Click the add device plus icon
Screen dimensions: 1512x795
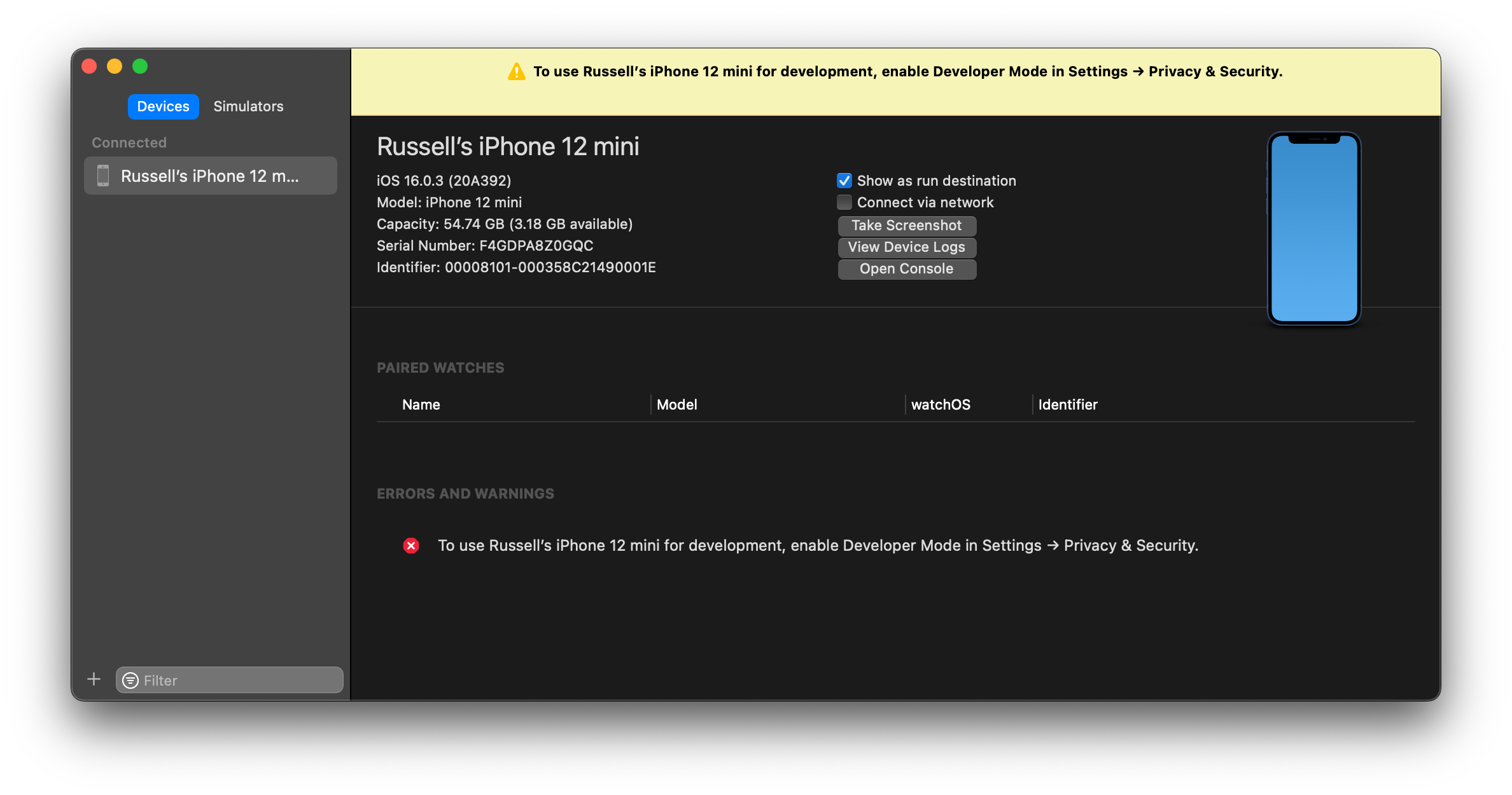[x=94, y=679]
